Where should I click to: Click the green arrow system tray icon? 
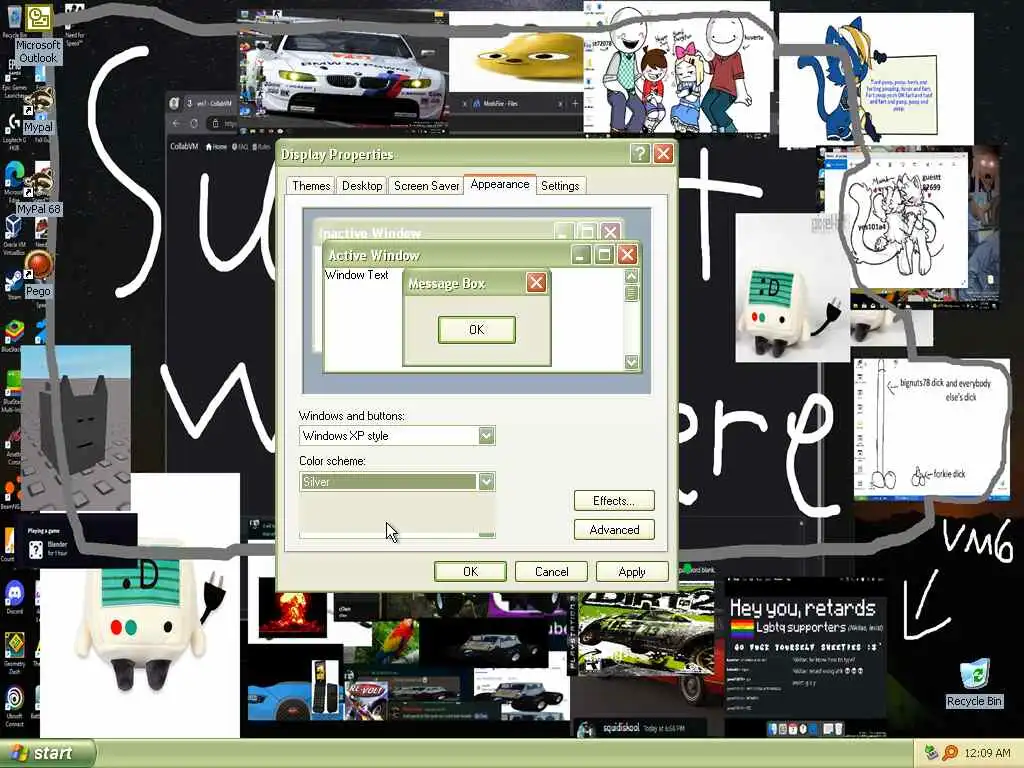931,753
